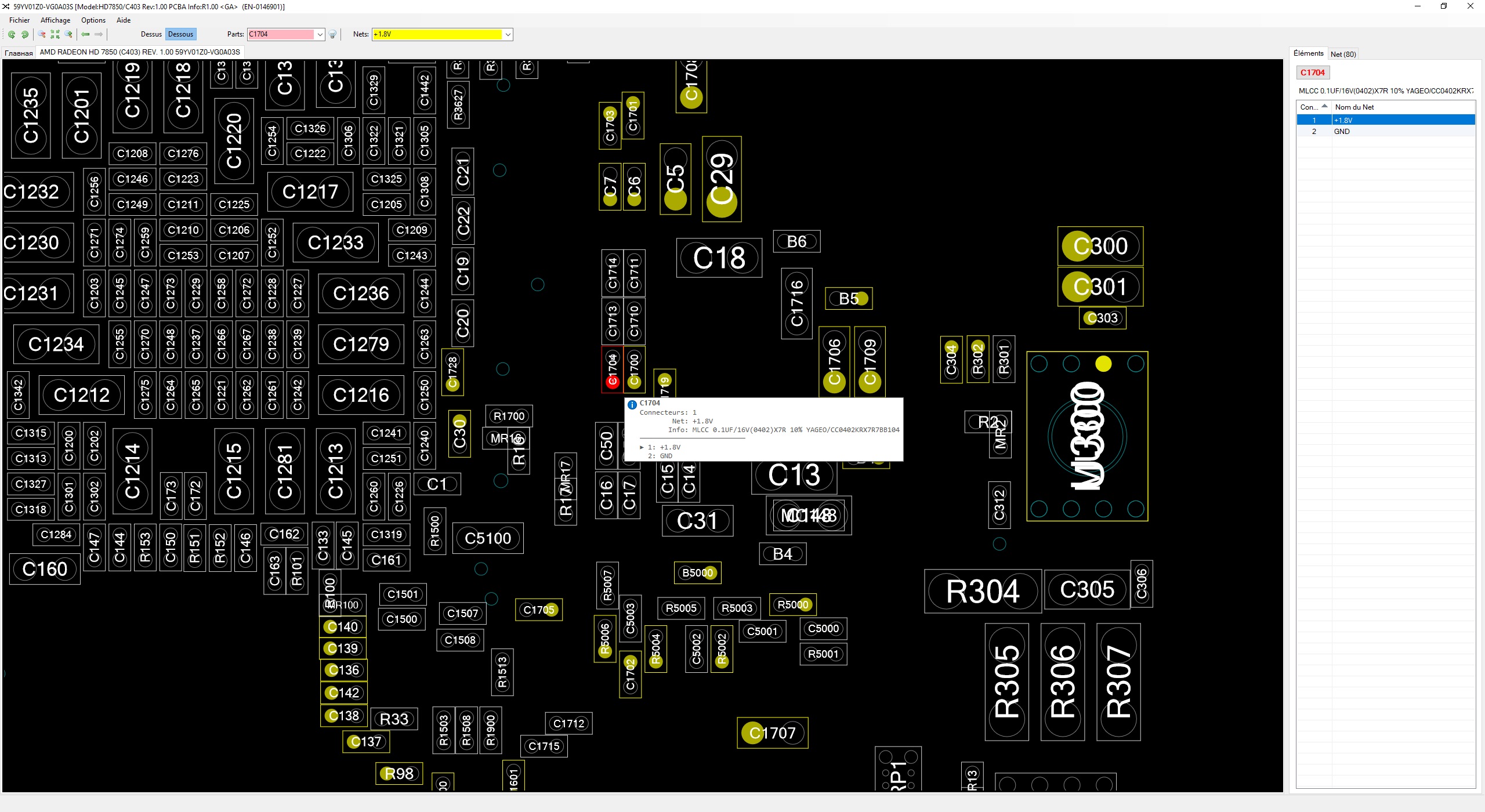
Task: Click the lightbulb highlight icon
Action: (332, 34)
